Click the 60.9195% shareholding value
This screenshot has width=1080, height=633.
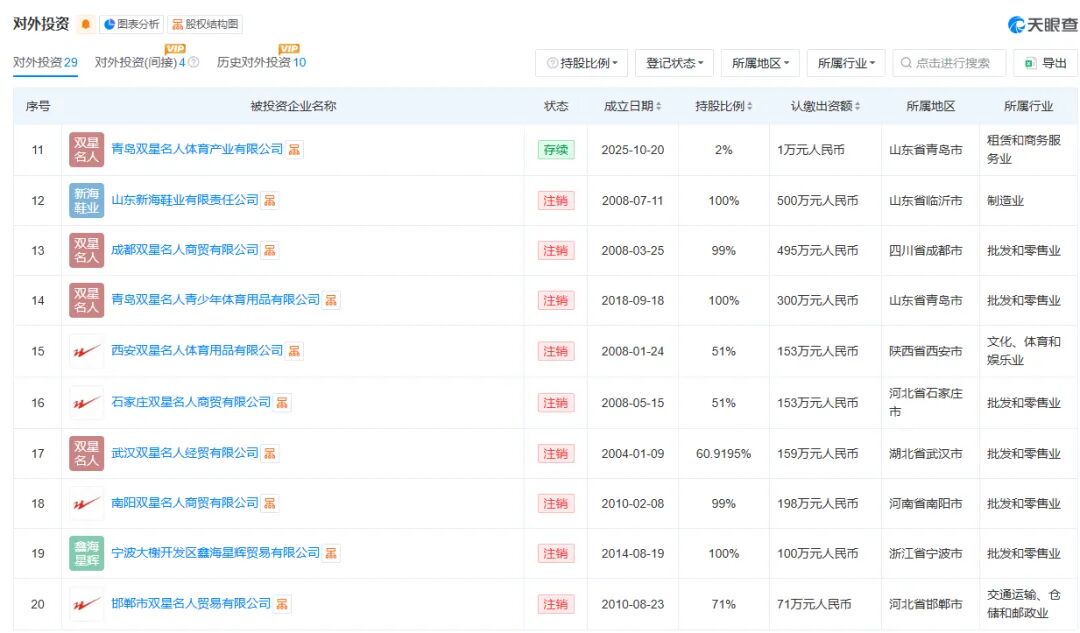(723, 454)
